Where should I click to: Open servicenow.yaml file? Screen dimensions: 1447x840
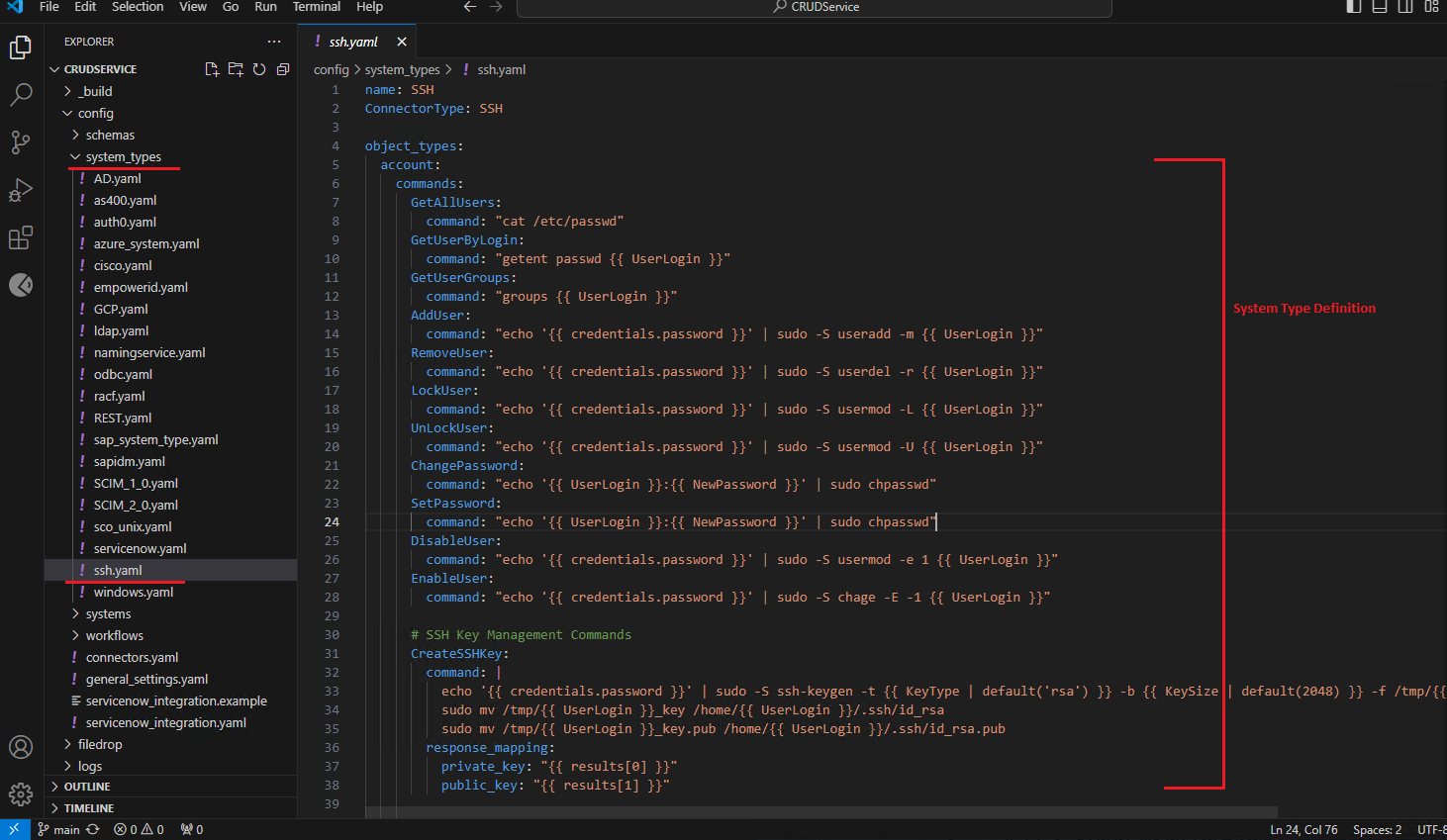click(170, 548)
